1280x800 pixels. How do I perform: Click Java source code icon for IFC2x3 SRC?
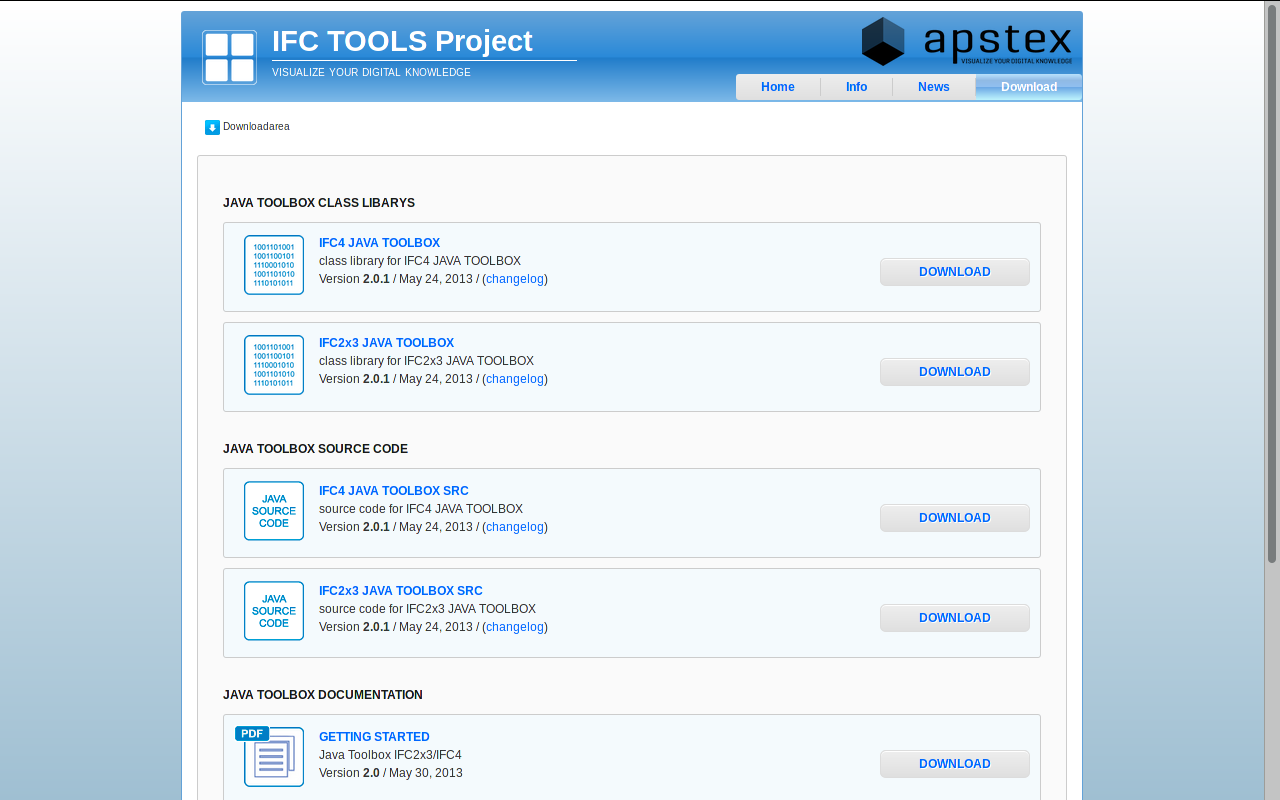(274, 611)
